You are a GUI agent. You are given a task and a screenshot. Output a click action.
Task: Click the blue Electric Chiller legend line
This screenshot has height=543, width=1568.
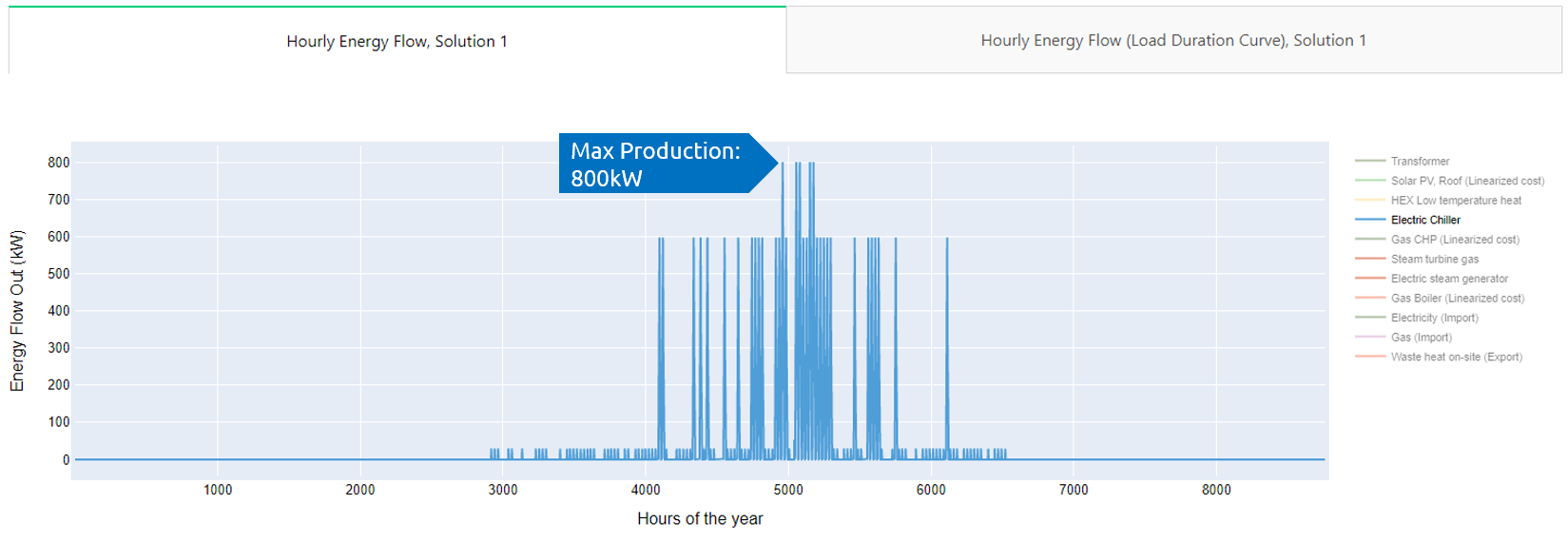(x=1370, y=220)
